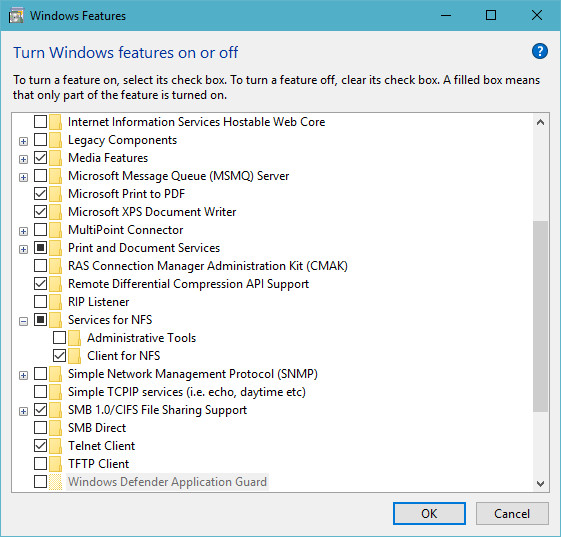Toggle the Services for NFS checkbox
Screen dimensions: 561x537
[40, 319]
